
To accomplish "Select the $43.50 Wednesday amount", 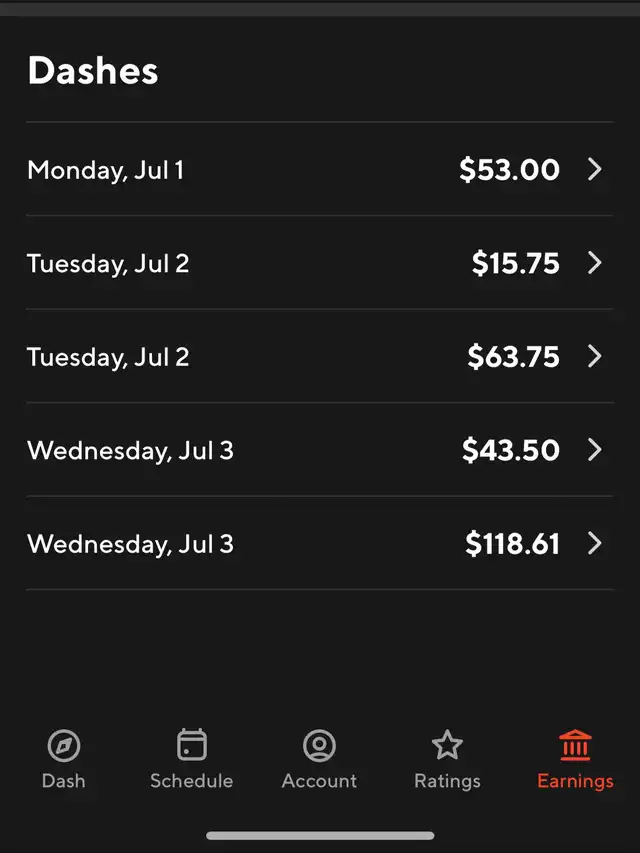I will 510,450.
